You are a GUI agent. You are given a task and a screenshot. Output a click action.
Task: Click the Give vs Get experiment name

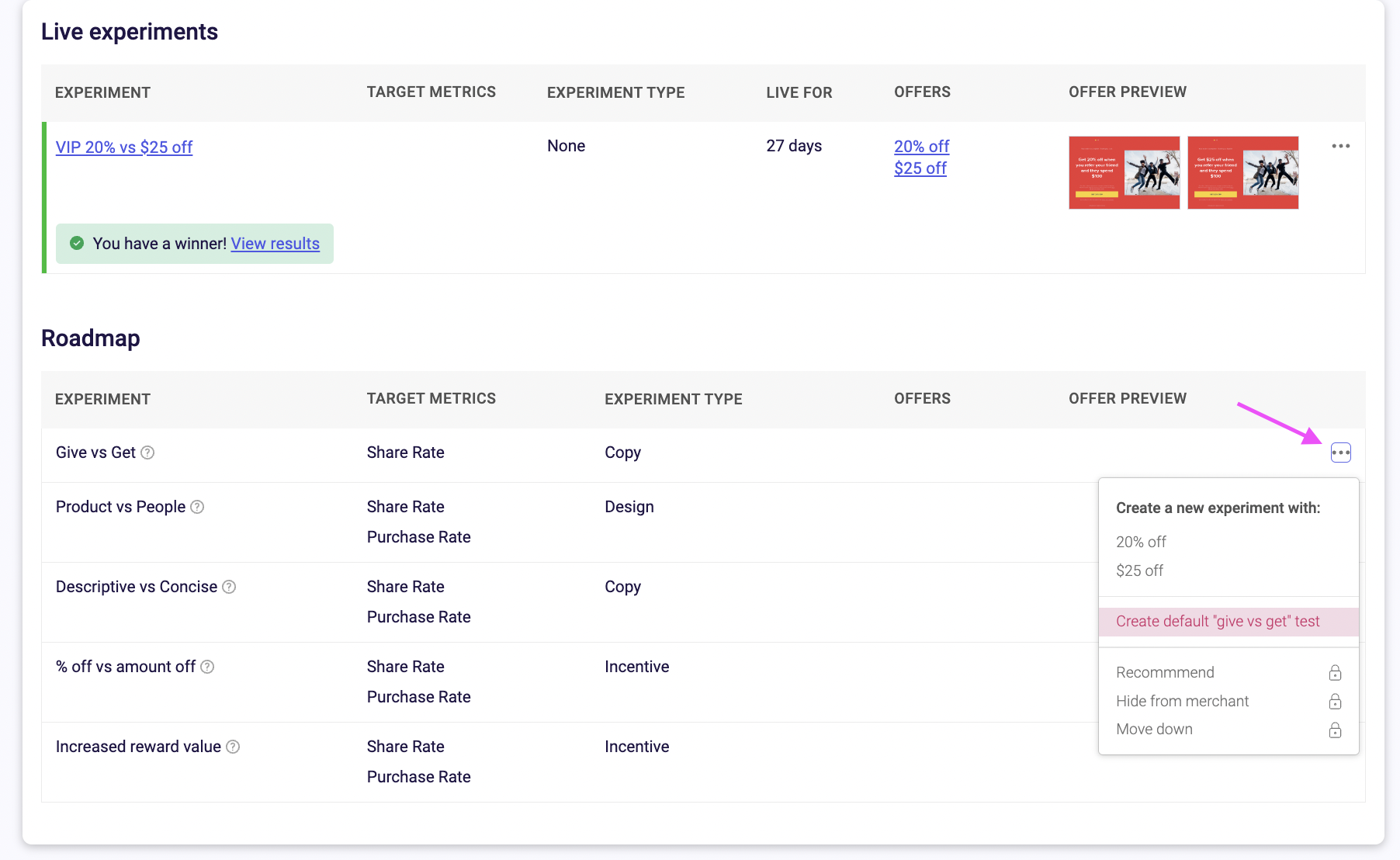coord(95,453)
